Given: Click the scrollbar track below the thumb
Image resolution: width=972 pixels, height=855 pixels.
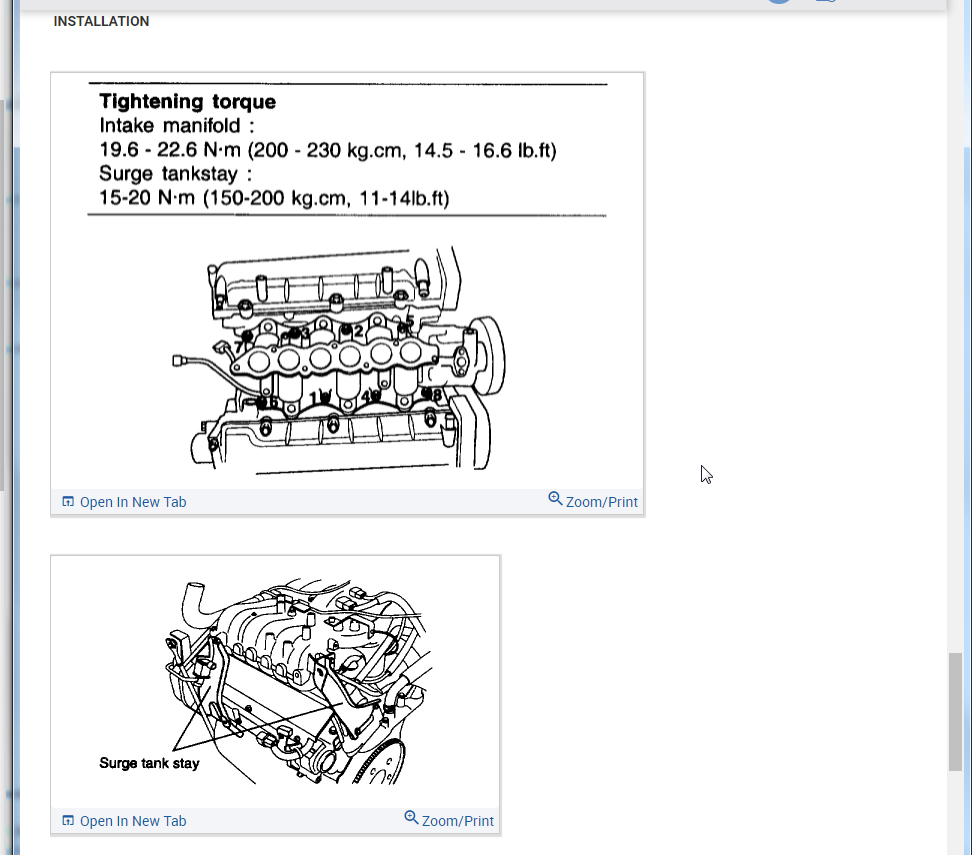Looking at the screenshot, I should tap(955, 812).
